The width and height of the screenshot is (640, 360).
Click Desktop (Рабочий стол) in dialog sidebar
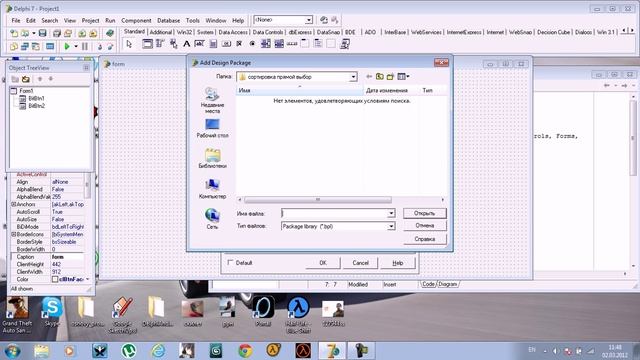212,128
